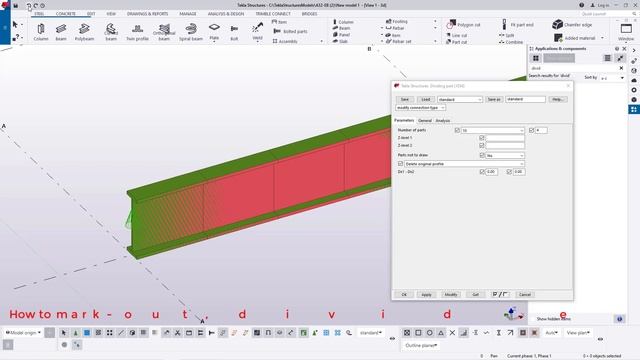Create a Footing
The image size is (640, 360).
pyautogui.click(x=396, y=21)
